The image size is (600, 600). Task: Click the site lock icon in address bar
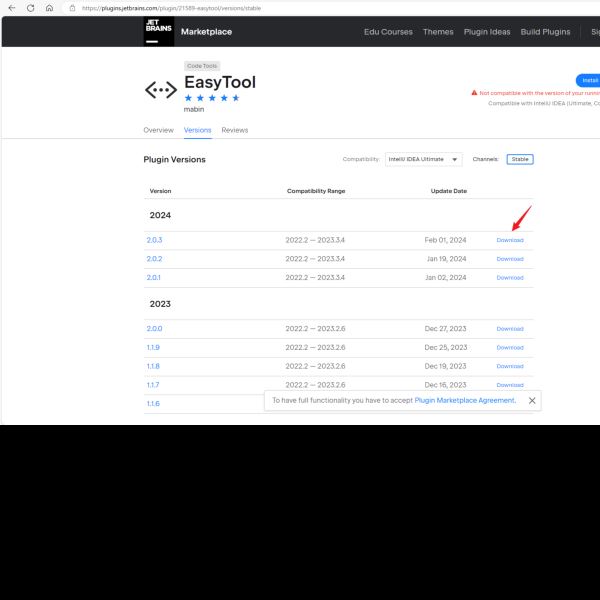pyautogui.click(x=72, y=8)
